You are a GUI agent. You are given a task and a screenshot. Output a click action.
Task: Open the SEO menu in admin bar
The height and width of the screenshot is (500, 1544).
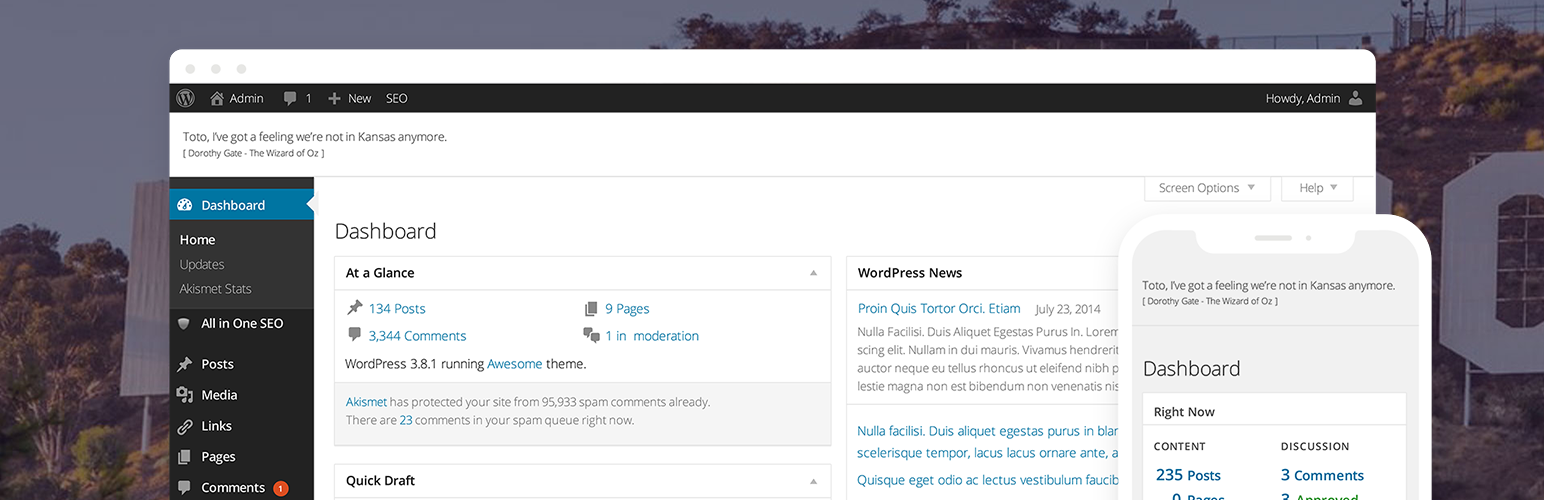click(397, 98)
